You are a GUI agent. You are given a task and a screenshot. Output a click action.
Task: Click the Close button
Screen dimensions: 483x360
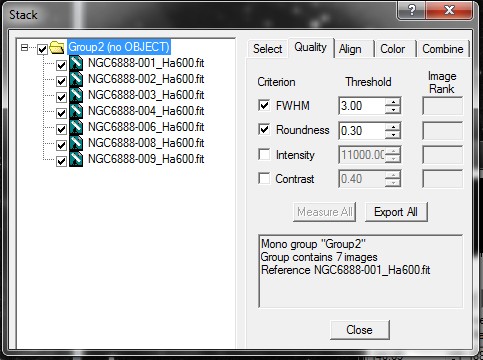click(x=360, y=330)
